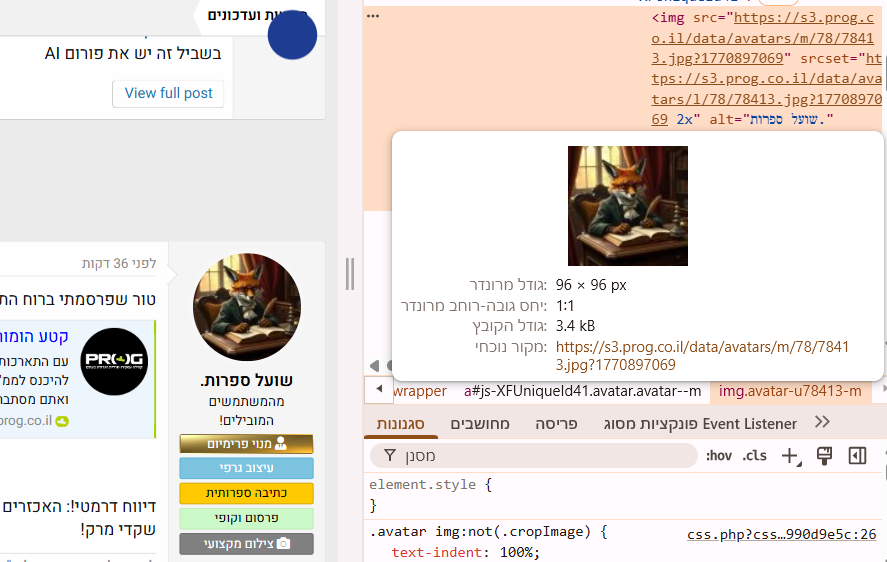Select the img.avatar-u78413-m breadcrumb
Viewport: 887px width, 562px height.
pyautogui.click(x=790, y=391)
